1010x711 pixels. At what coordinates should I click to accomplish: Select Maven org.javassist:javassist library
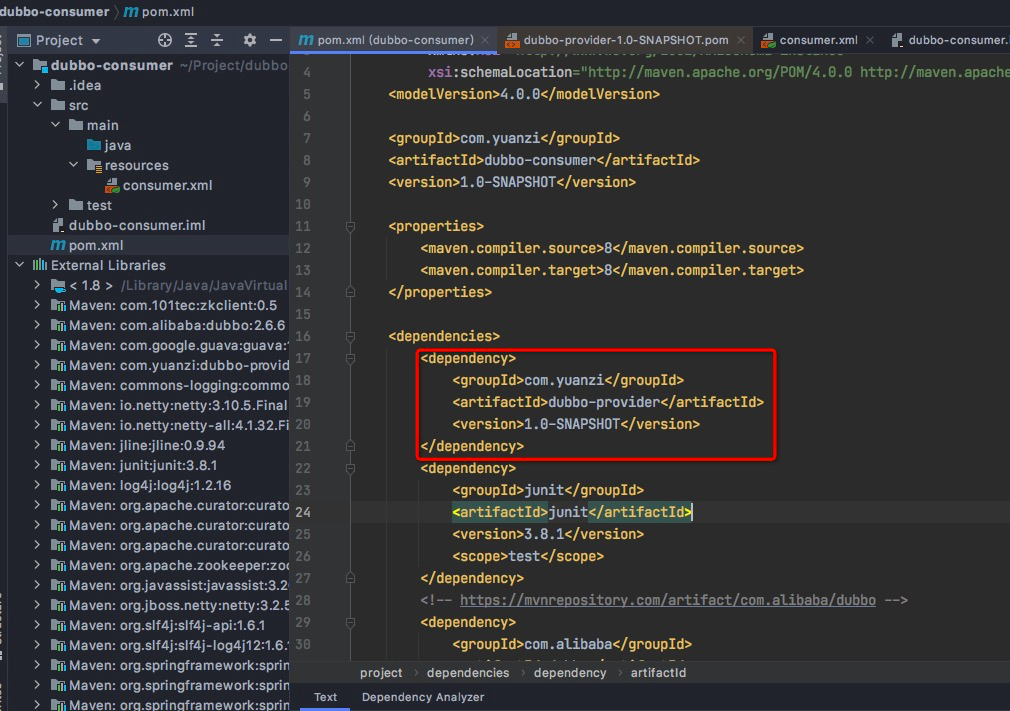[x=169, y=585]
